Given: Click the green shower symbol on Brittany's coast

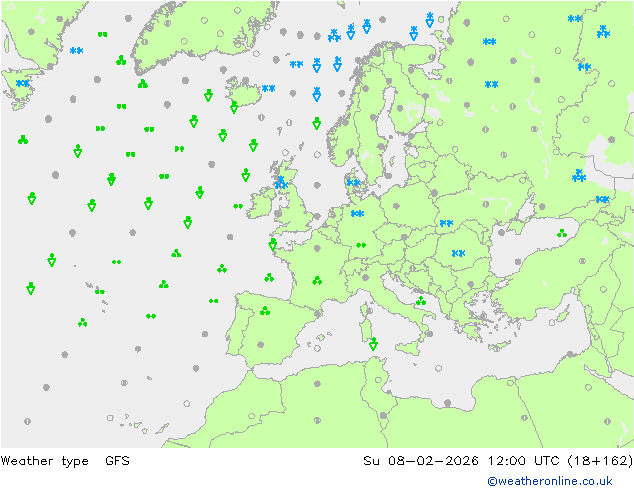Looking at the screenshot, I should pyautogui.click(x=273, y=244).
